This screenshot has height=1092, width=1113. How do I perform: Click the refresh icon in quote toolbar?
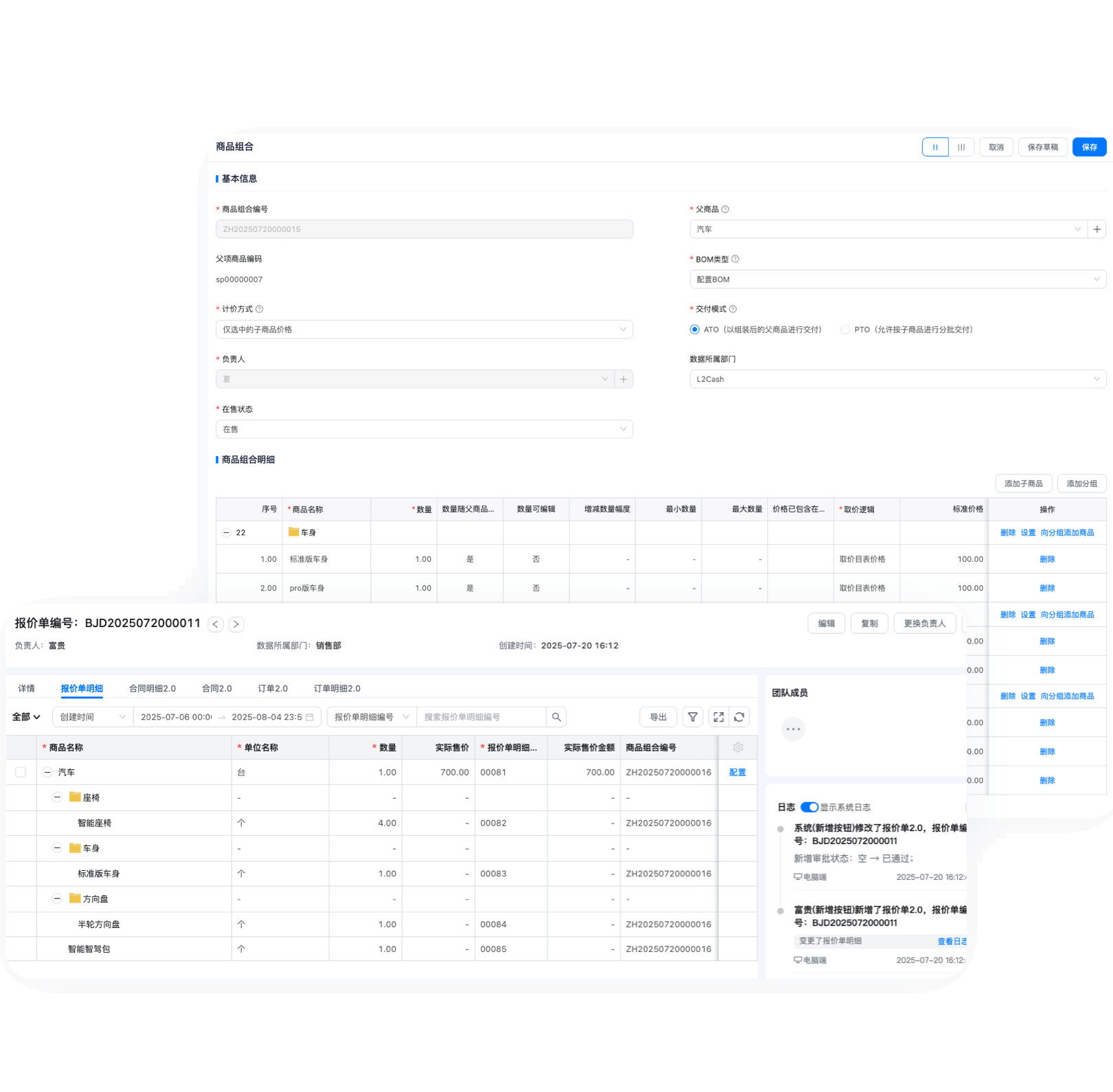tap(739, 717)
